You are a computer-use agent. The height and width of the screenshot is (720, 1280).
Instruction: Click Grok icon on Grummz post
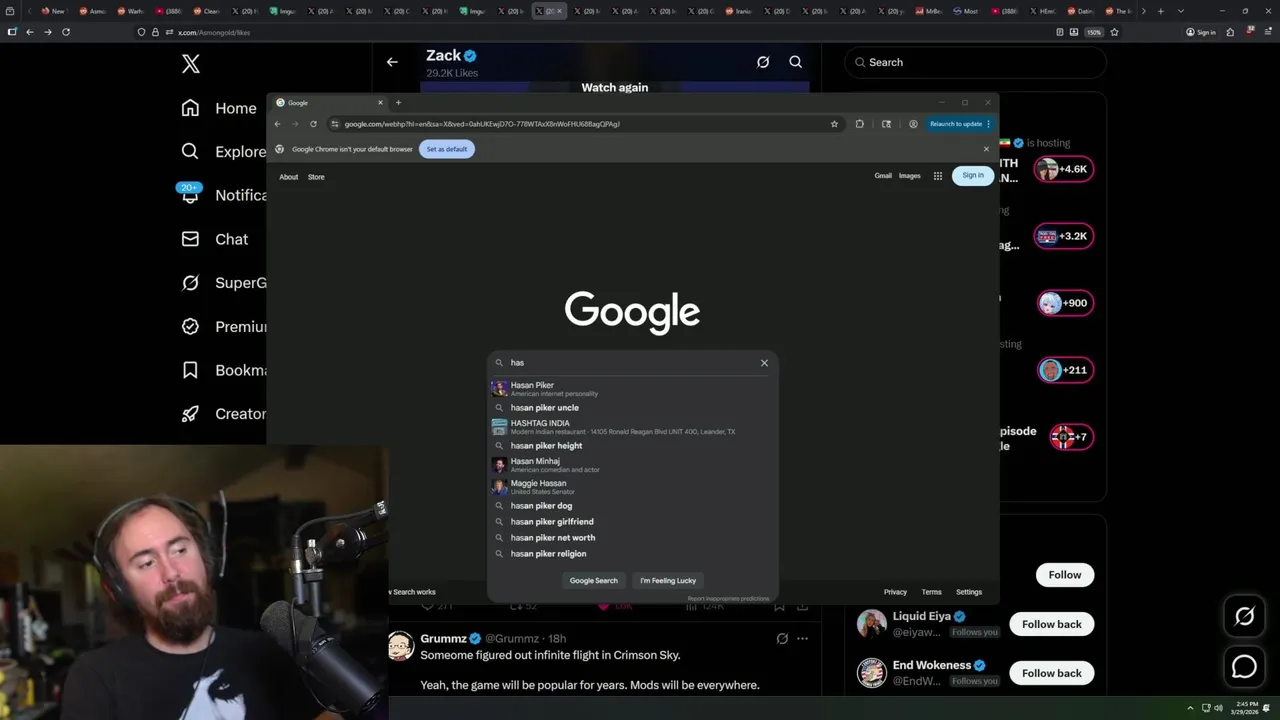click(782, 638)
